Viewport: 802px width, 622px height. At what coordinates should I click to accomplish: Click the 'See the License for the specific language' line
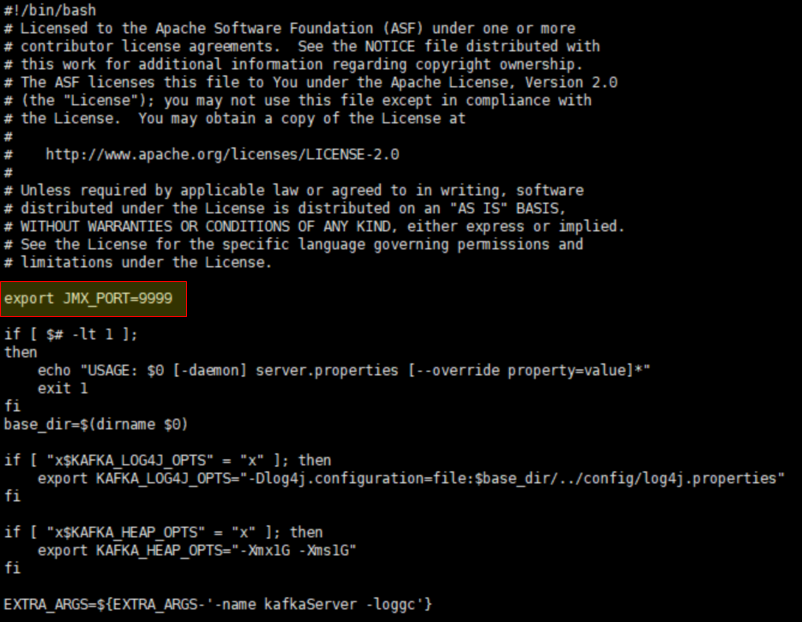pyautogui.click(x=294, y=245)
